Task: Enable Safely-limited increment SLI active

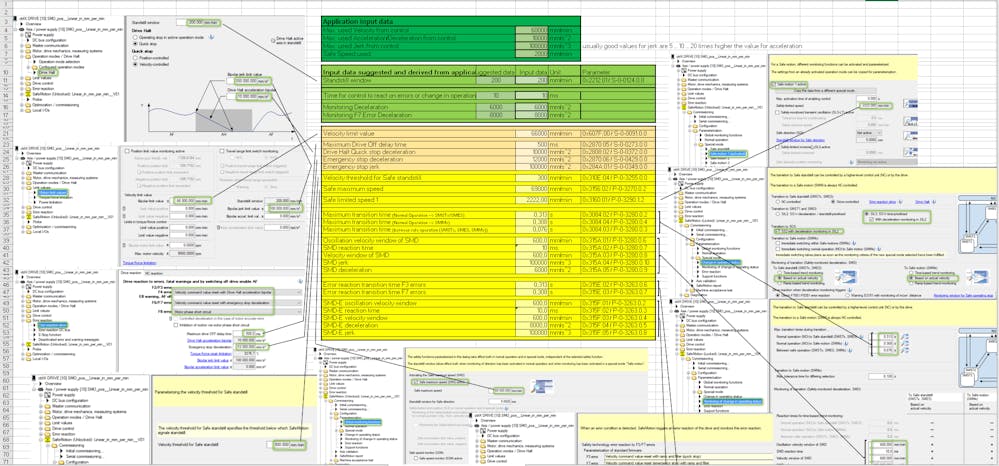Action: (777, 147)
